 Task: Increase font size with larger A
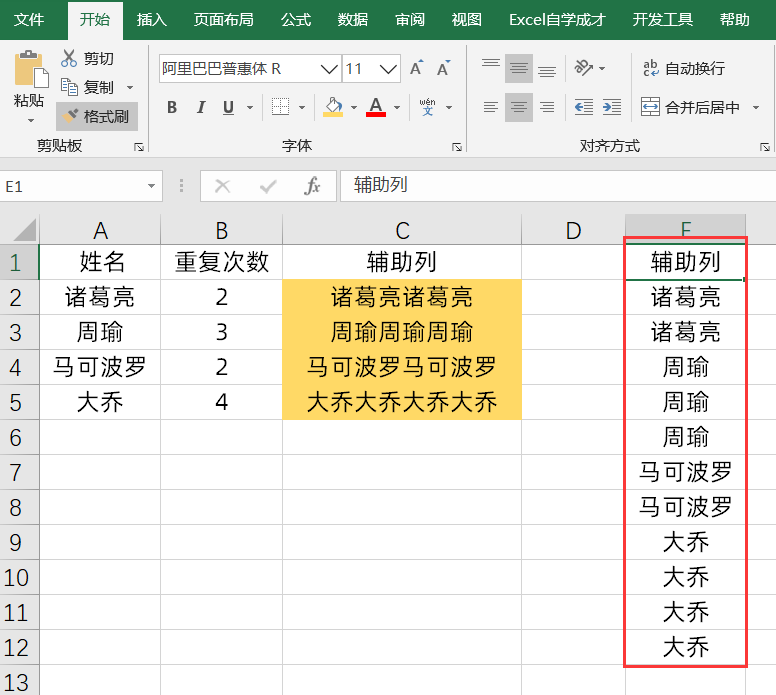(417, 68)
